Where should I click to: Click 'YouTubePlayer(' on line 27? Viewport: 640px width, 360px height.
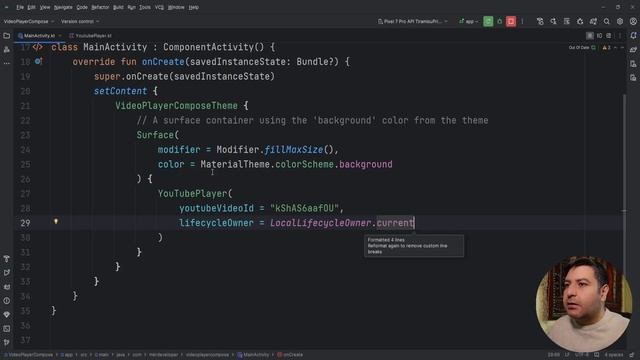click(195, 193)
